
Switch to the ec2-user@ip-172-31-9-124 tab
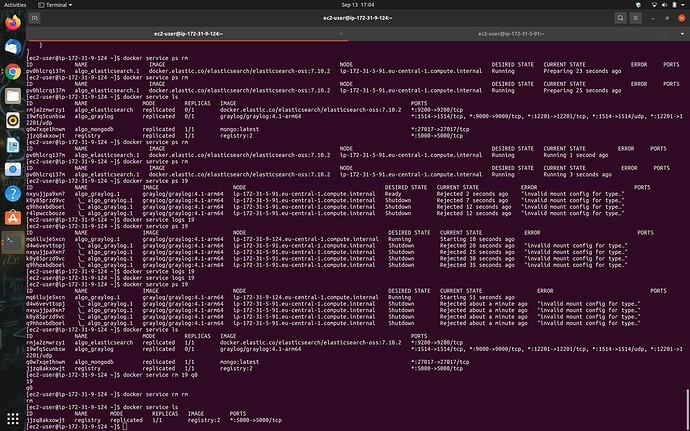pyautogui.click(x=188, y=34)
